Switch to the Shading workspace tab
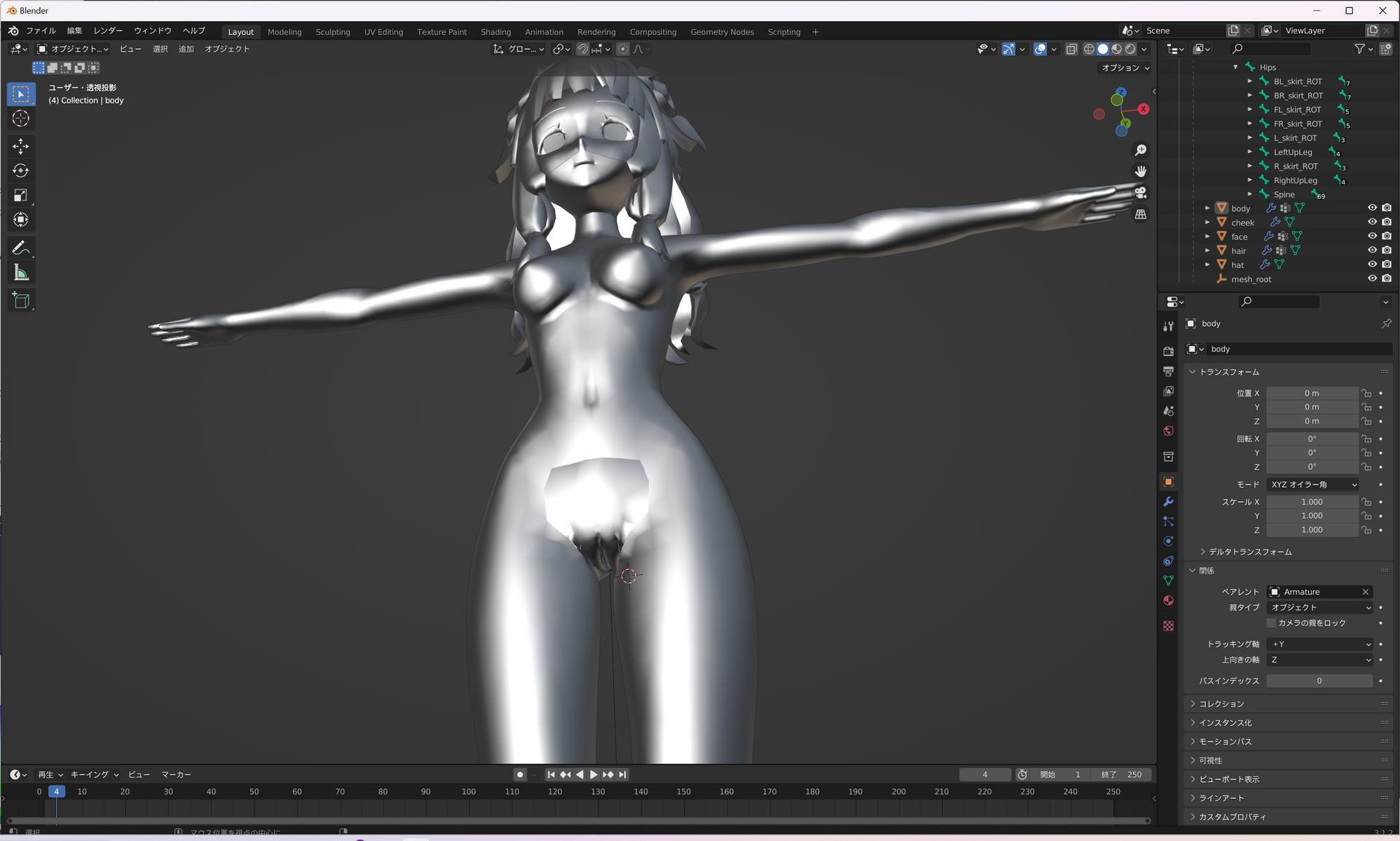The height and width of the screenshot is (841, 1400). coord(496,32)
